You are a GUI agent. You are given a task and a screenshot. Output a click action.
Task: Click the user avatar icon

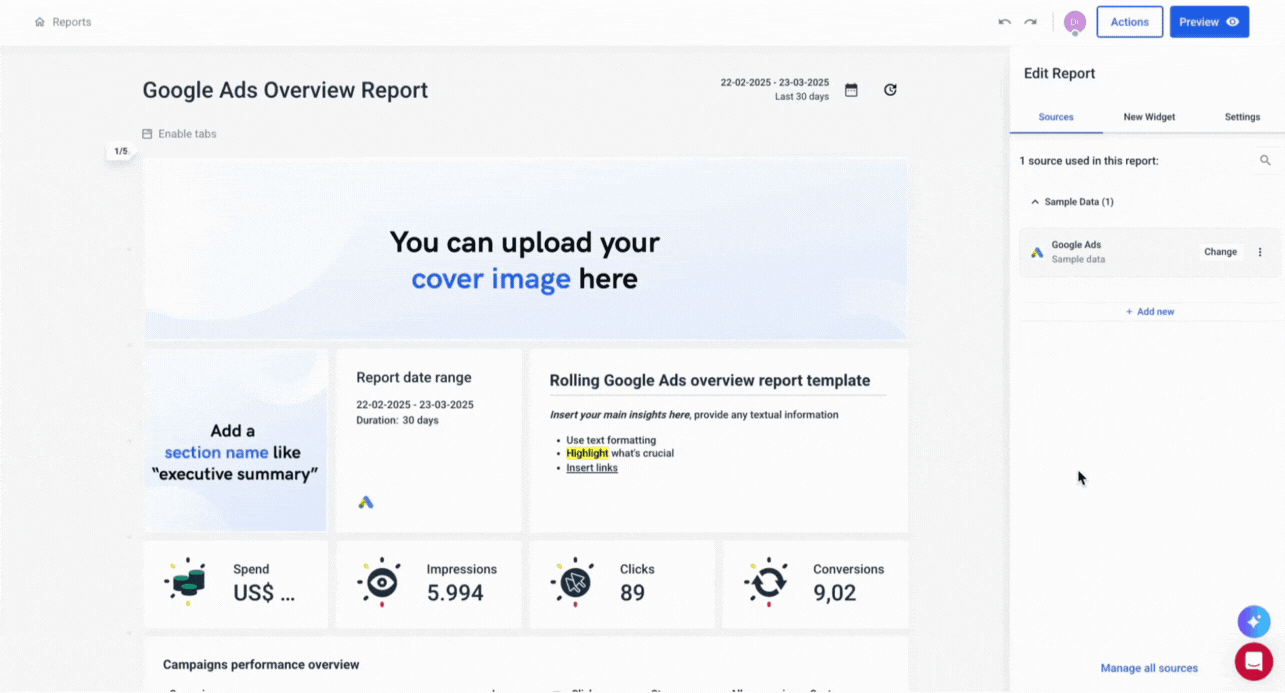(x=1075, y=22)
